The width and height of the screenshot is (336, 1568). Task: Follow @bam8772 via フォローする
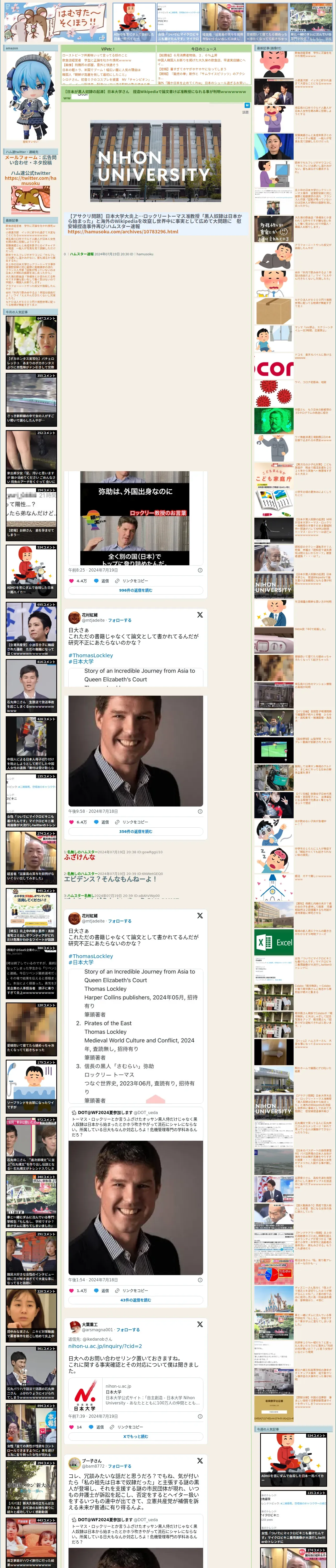click(120, 1466)
